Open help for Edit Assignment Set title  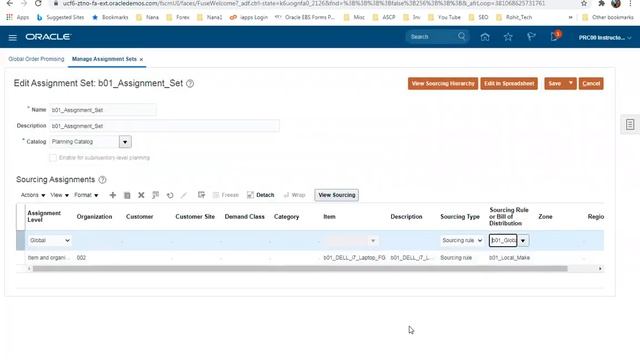pos(190,84)
